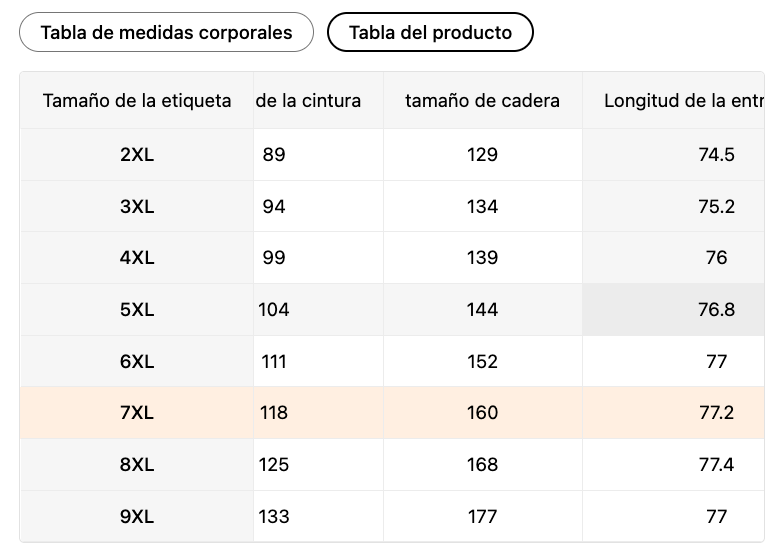The height and width of the screenshot is (550, 776).
Task: Click the cintura column header
Action: (x=309, y=100)
